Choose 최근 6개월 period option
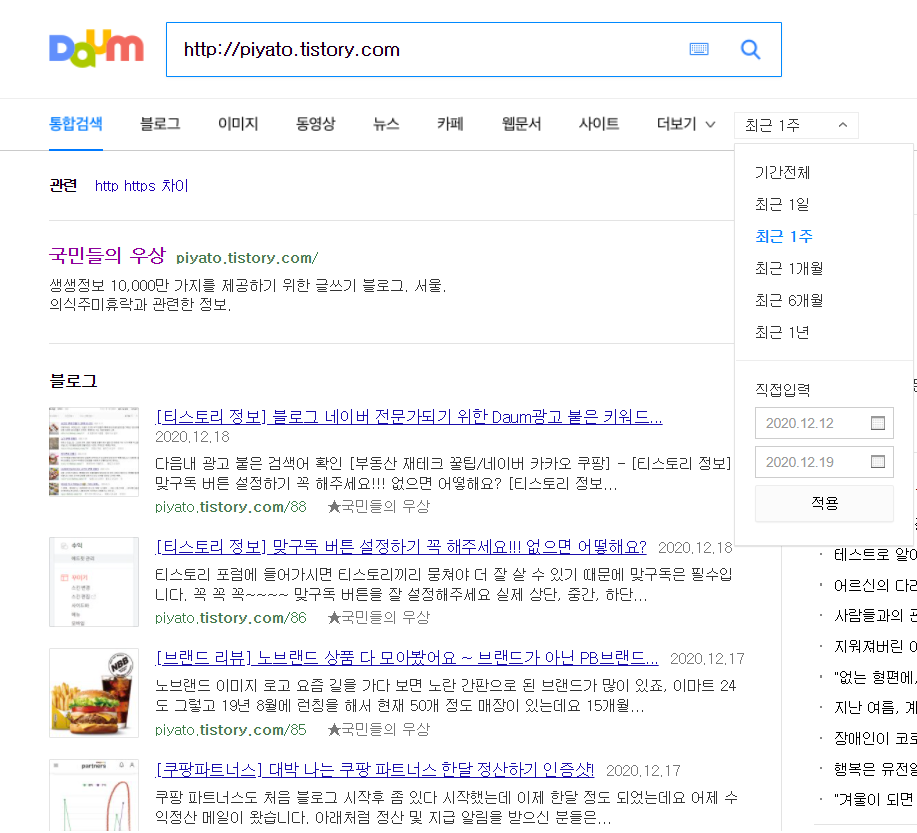Screen dimensions: 917x833 (789, 301)
